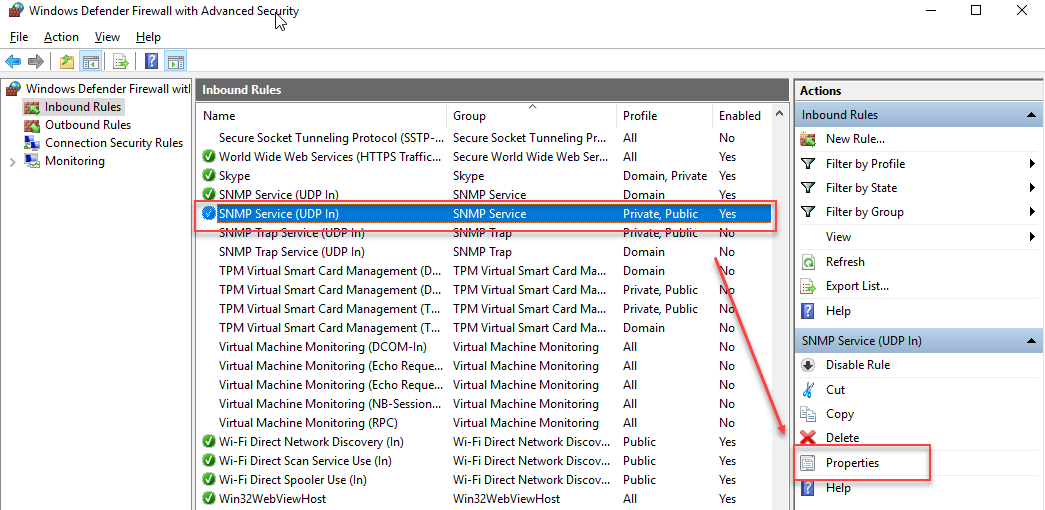Image resolution: width=1045 pixels, height=510 pixels.
Task: Click the Help toolbar icon
Action: point(151,61)
